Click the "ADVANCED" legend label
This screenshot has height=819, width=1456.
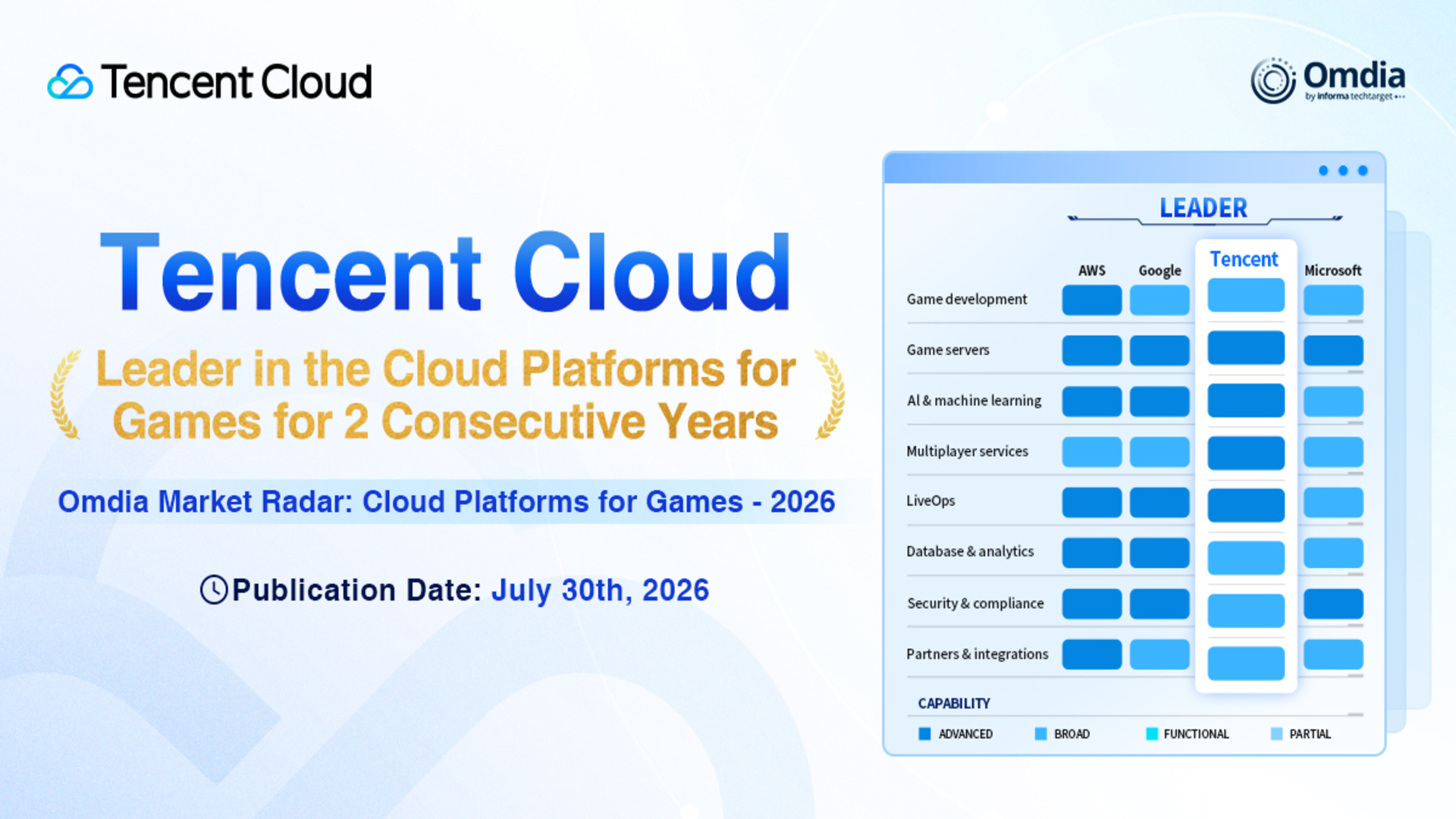coord(965,734)
